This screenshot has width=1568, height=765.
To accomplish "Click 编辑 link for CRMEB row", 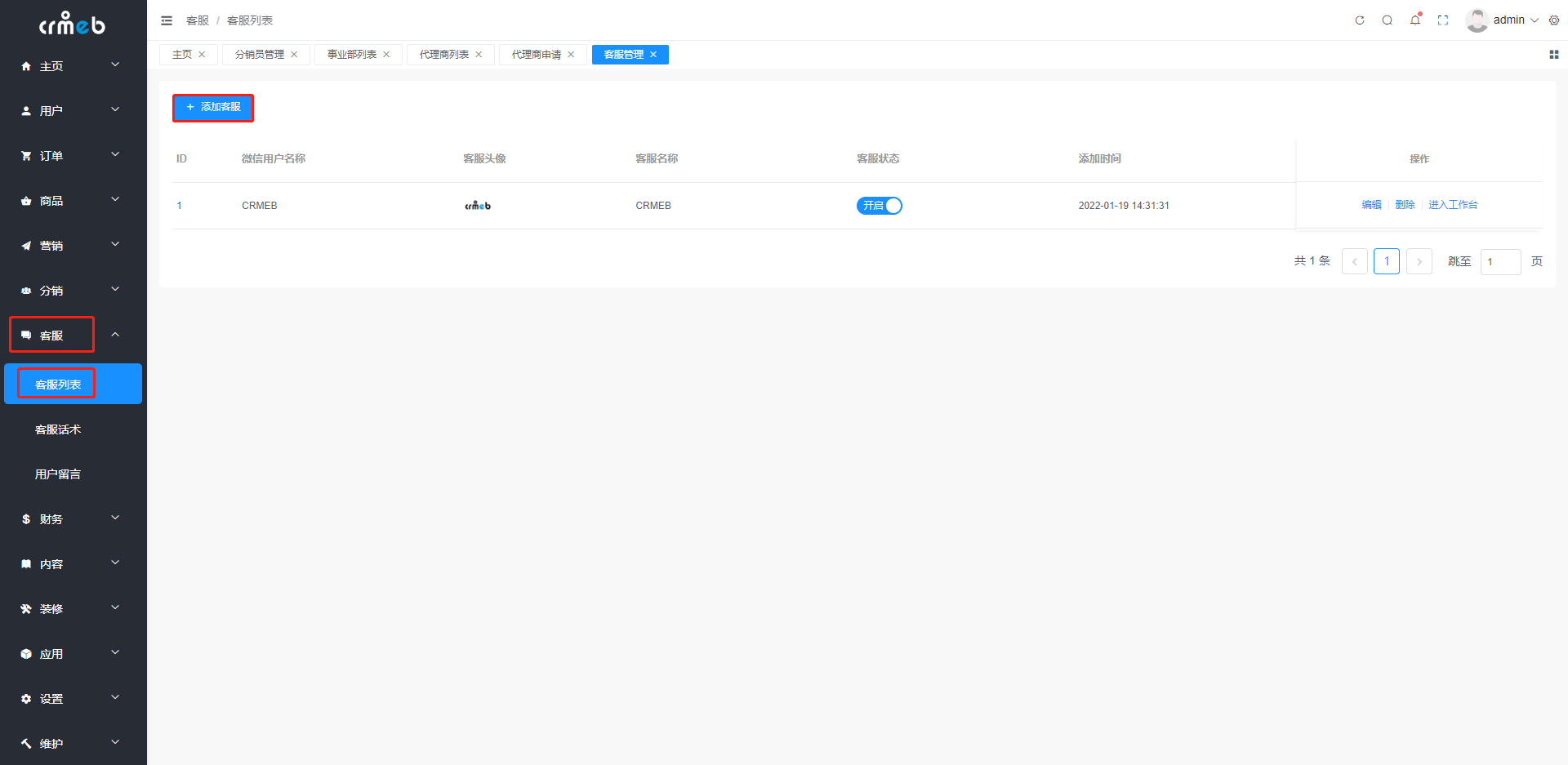I will point(1371,205).
